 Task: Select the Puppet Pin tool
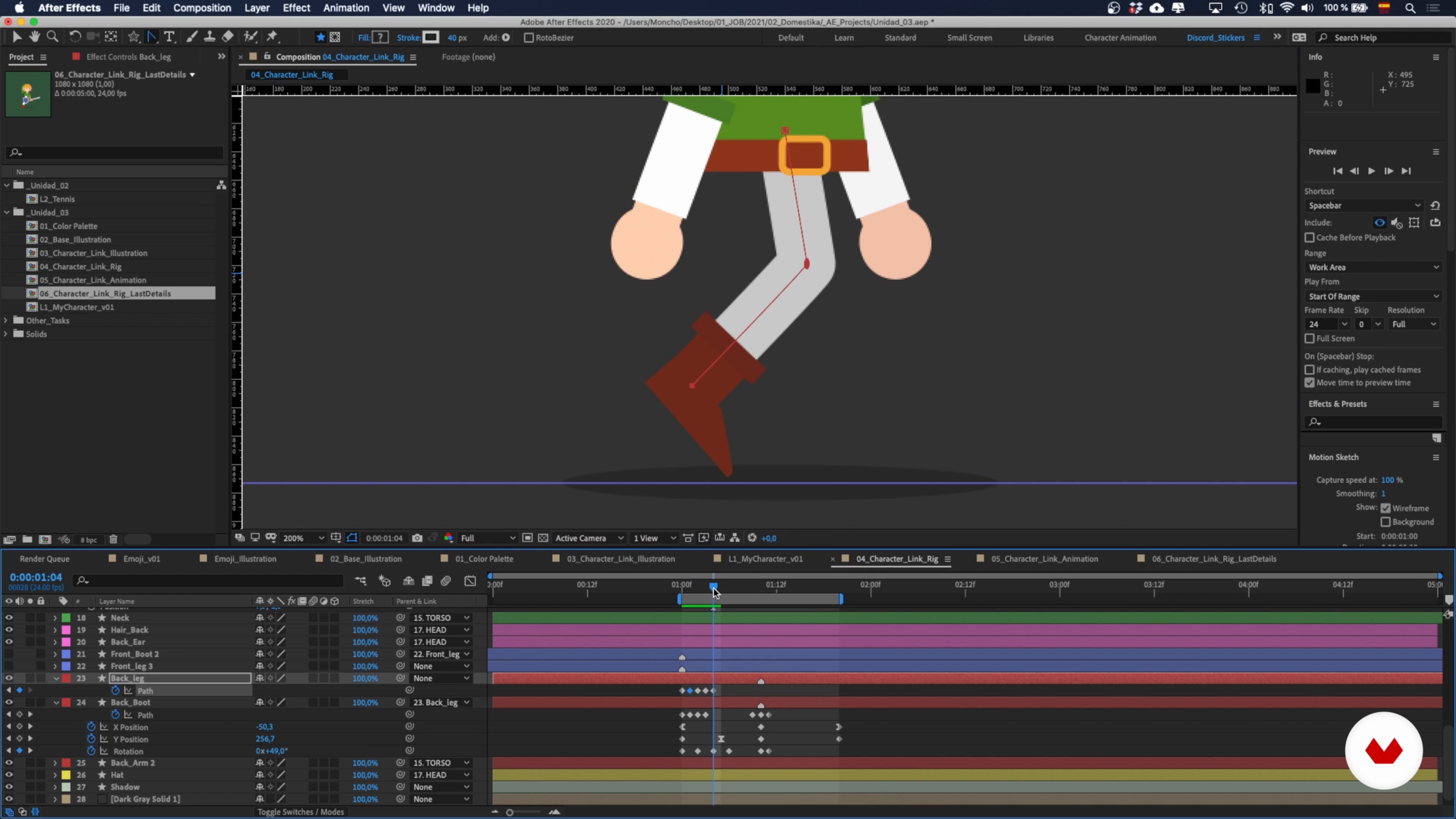coord(273,37)
